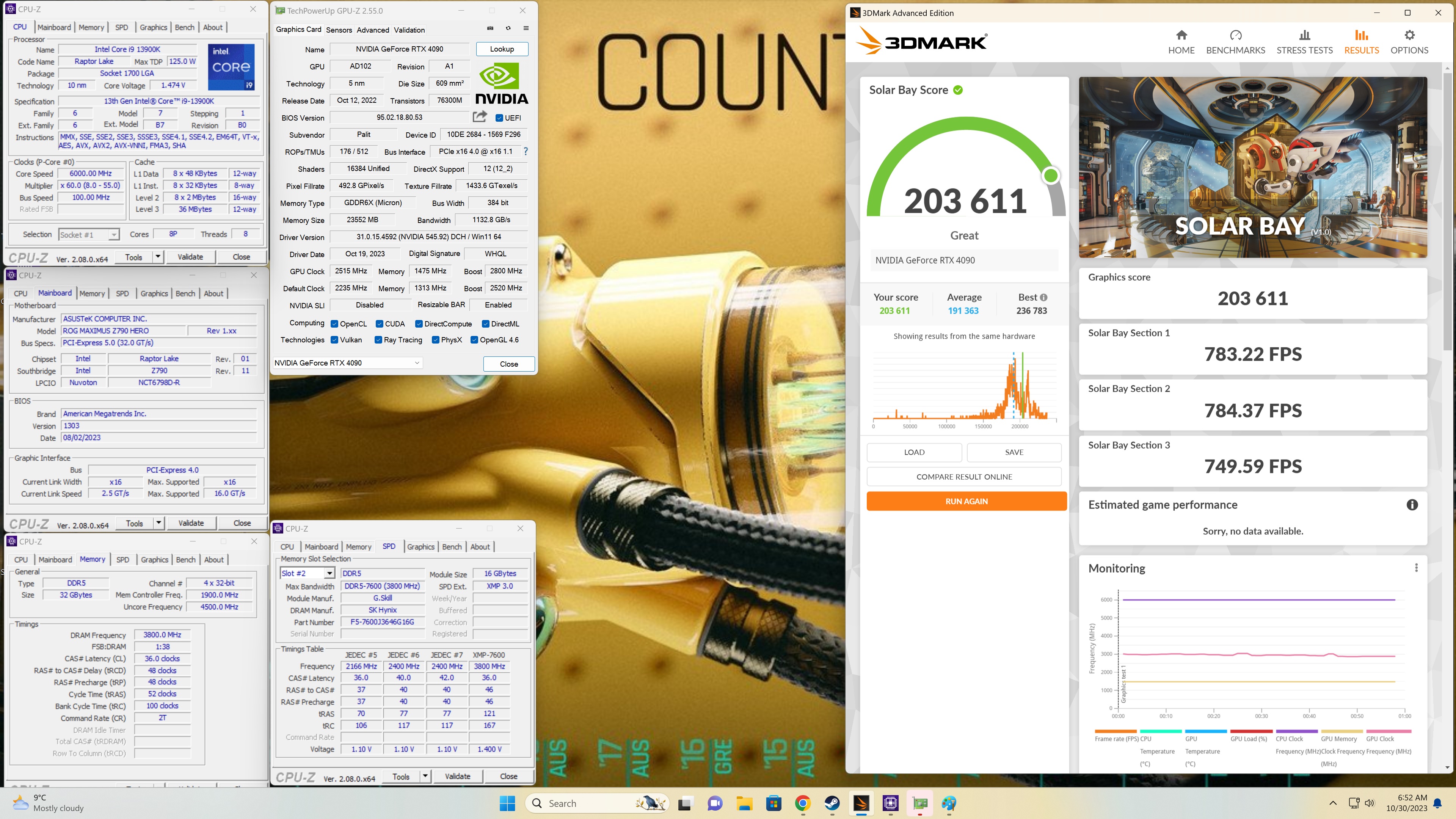1456x819 pixels.
Task: Open GPU-Z hamburger menu
Action: (x=526, y=28)
